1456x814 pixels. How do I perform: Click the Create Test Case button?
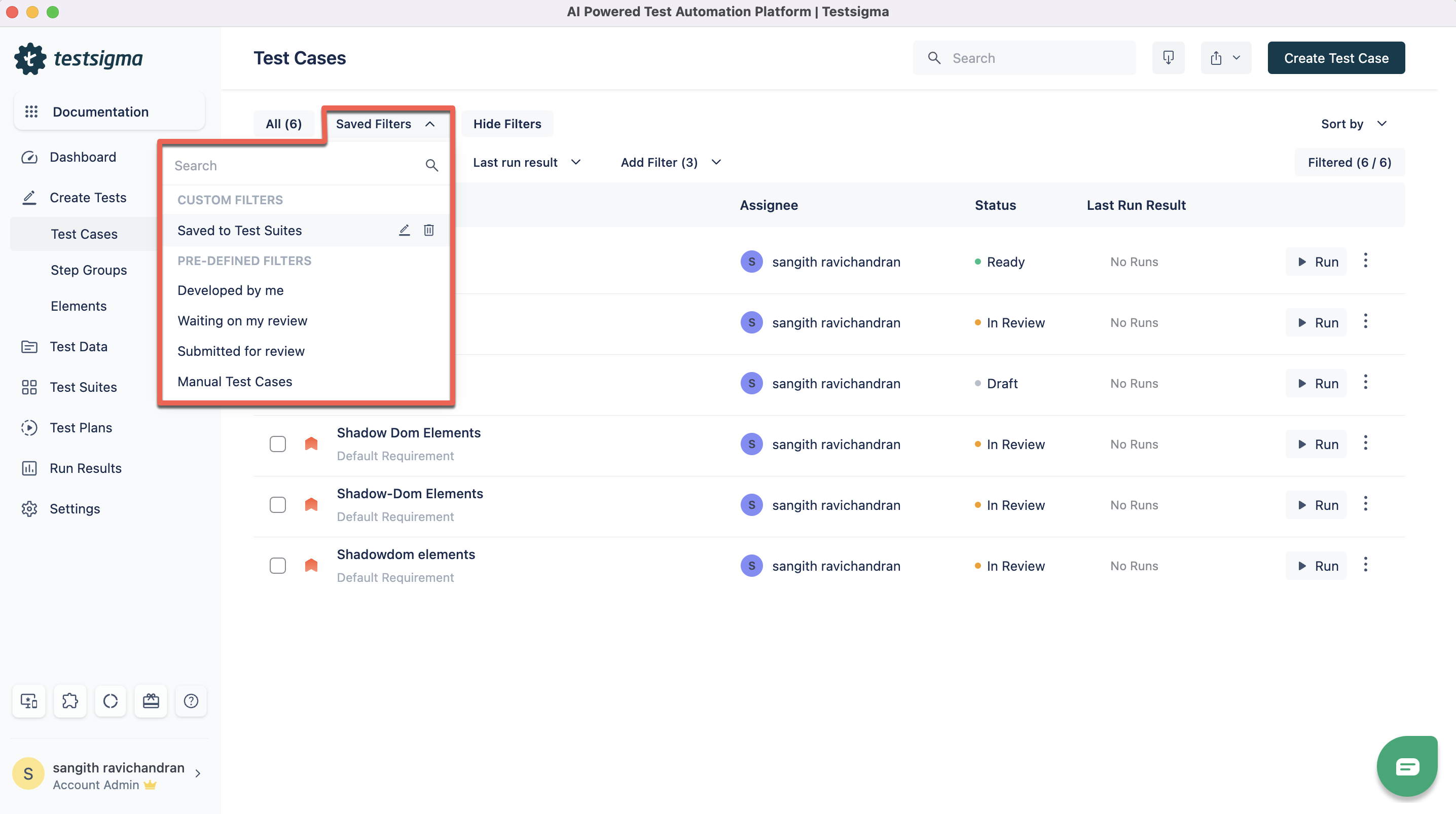[x=1336, y=58]
